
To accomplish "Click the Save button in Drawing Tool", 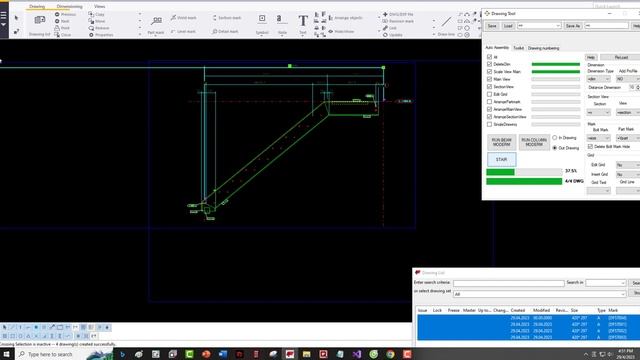I will (492, 26).
